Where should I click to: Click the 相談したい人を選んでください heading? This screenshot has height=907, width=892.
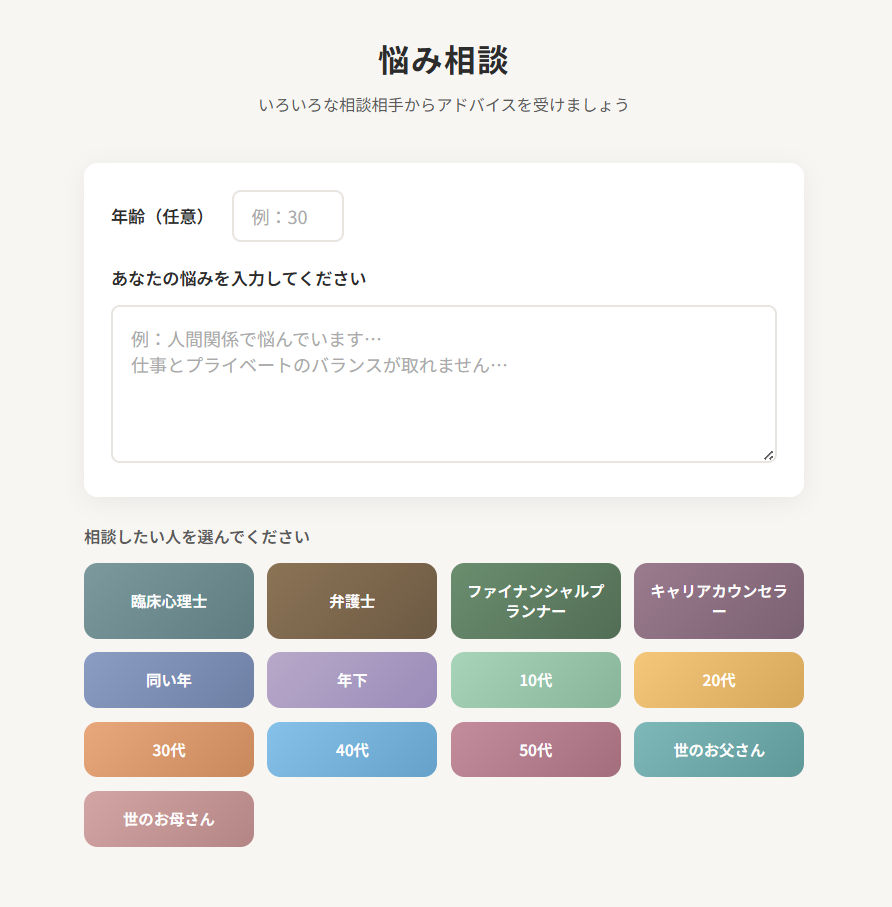click(197, 537)
